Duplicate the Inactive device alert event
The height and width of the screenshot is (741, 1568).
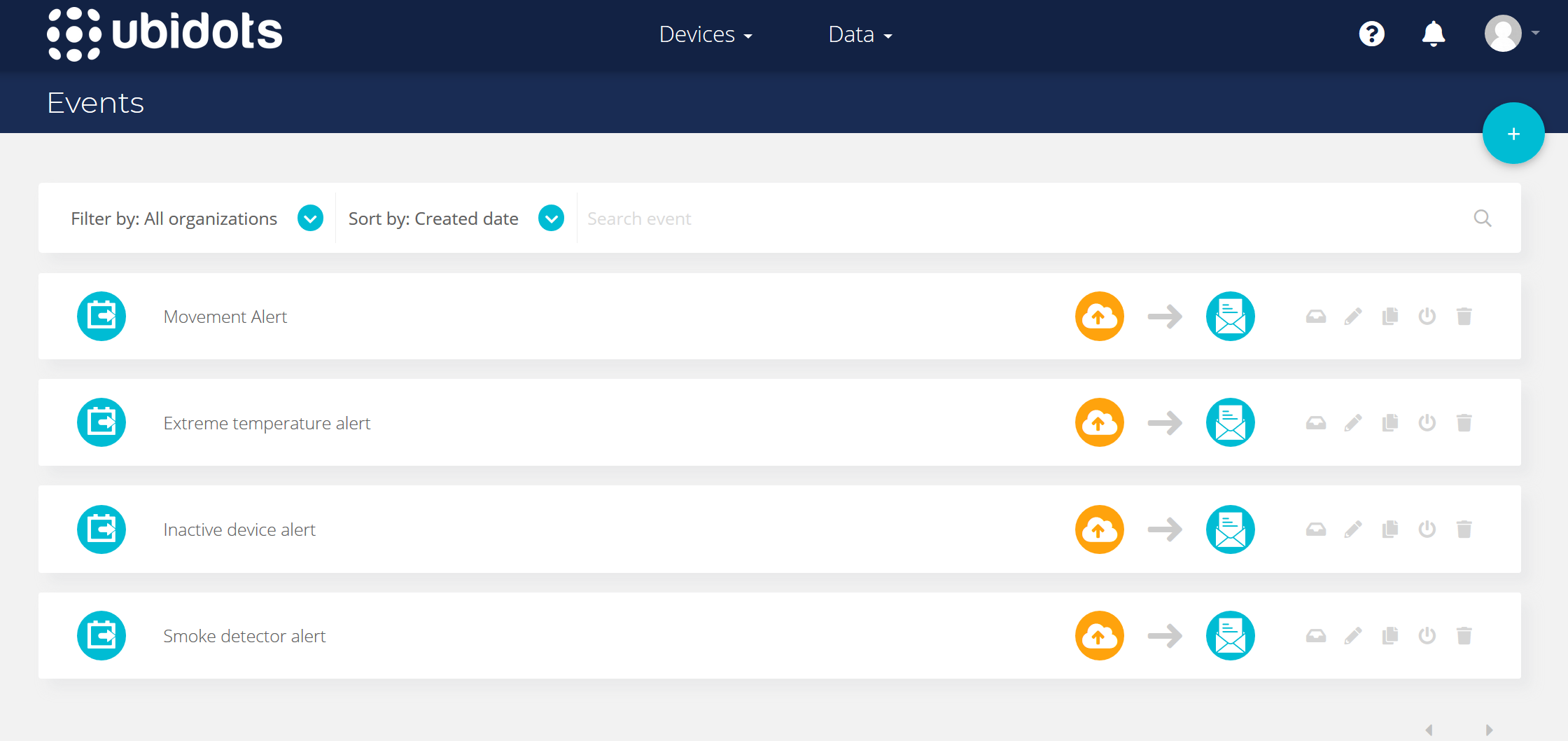pyautogui.click(x=1390, y=529)
